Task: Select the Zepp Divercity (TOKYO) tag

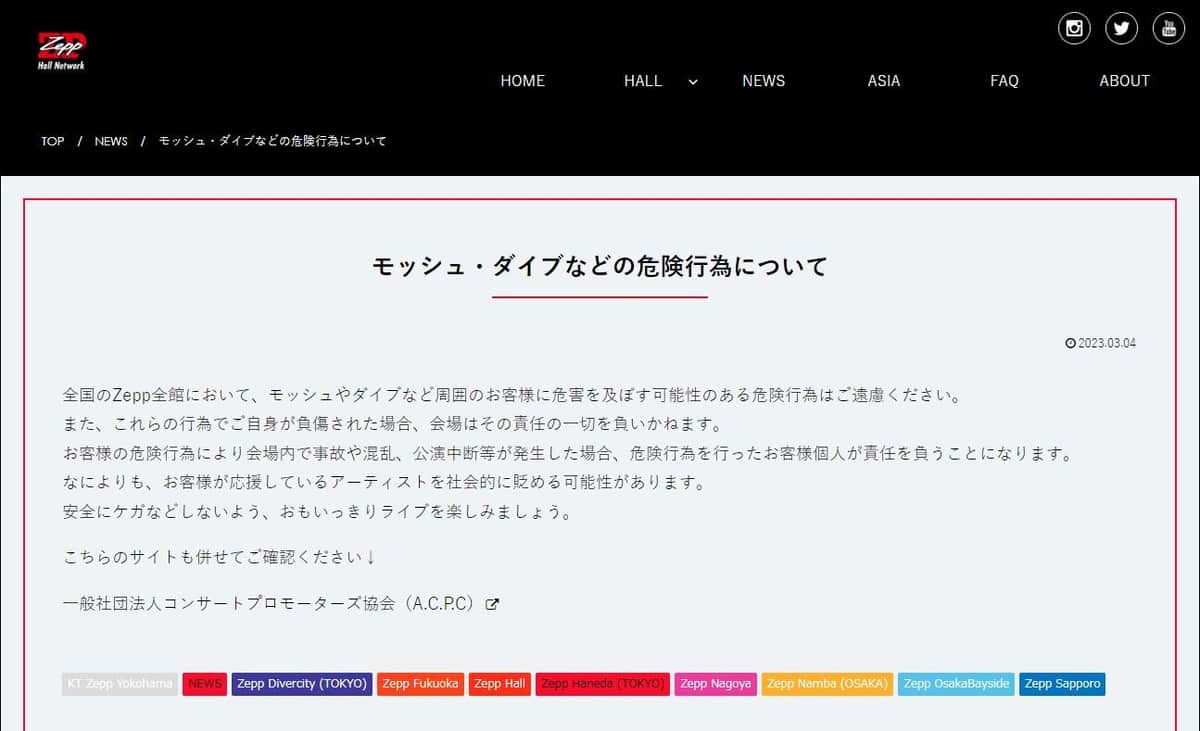Action: [302, 684]
